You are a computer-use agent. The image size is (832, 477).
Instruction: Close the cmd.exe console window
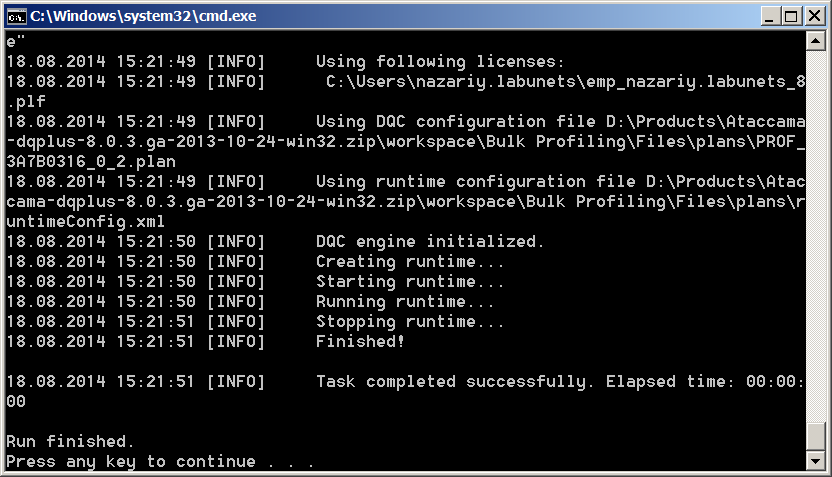tap(813, 16)
